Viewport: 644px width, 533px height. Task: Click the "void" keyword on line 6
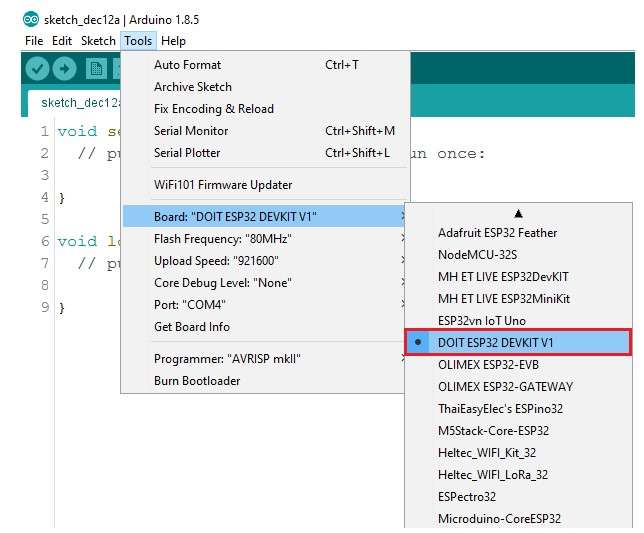77,241
